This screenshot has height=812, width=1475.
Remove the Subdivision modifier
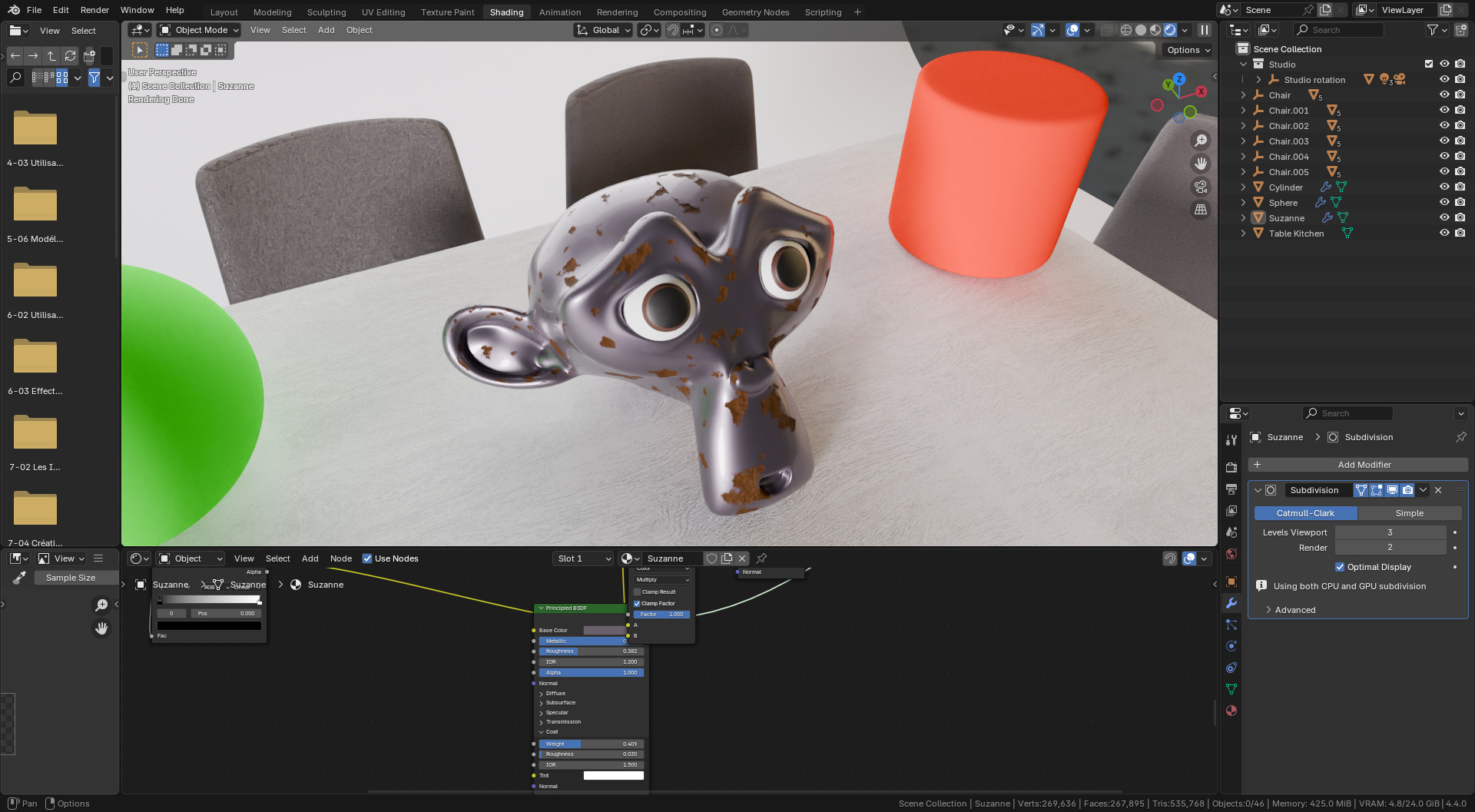tap(1438, 490)
